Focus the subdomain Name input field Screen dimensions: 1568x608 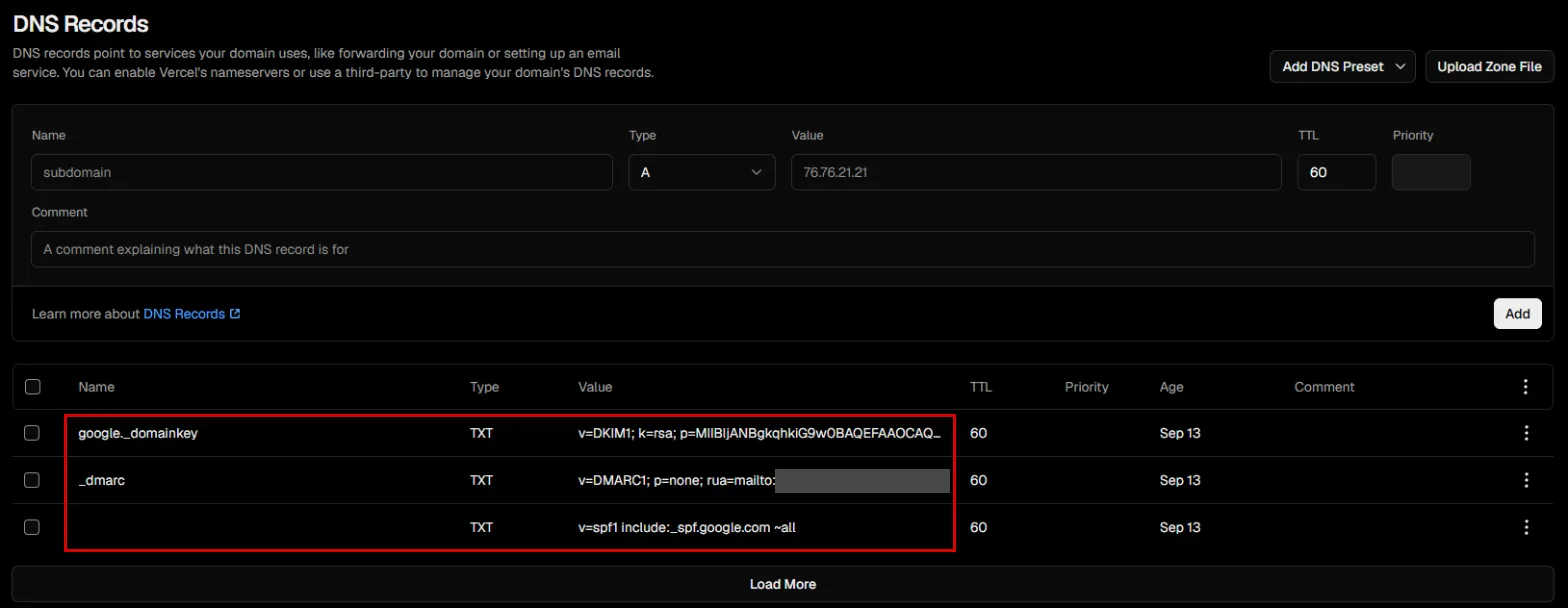coord(322,172)
